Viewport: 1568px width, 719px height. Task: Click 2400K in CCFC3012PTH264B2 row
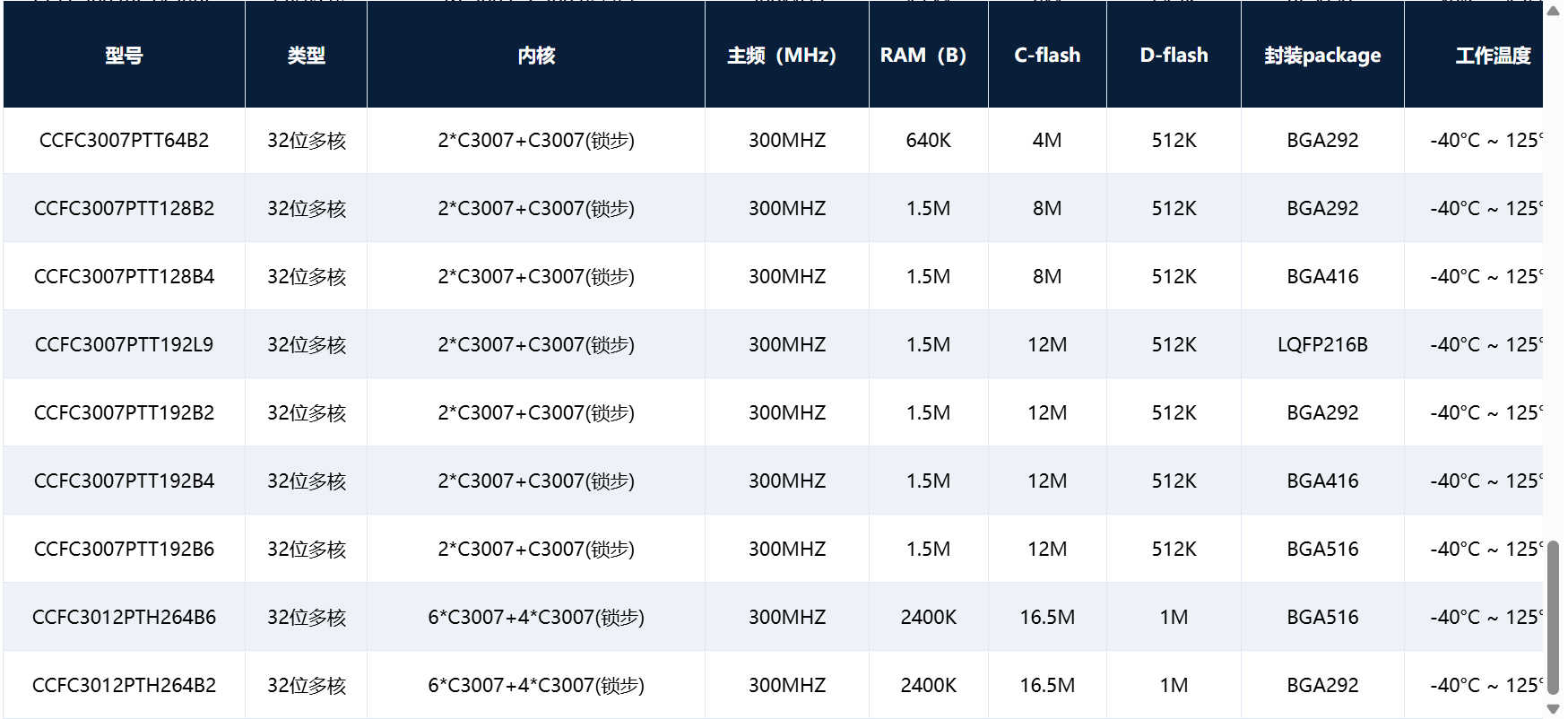pos(928,686)
